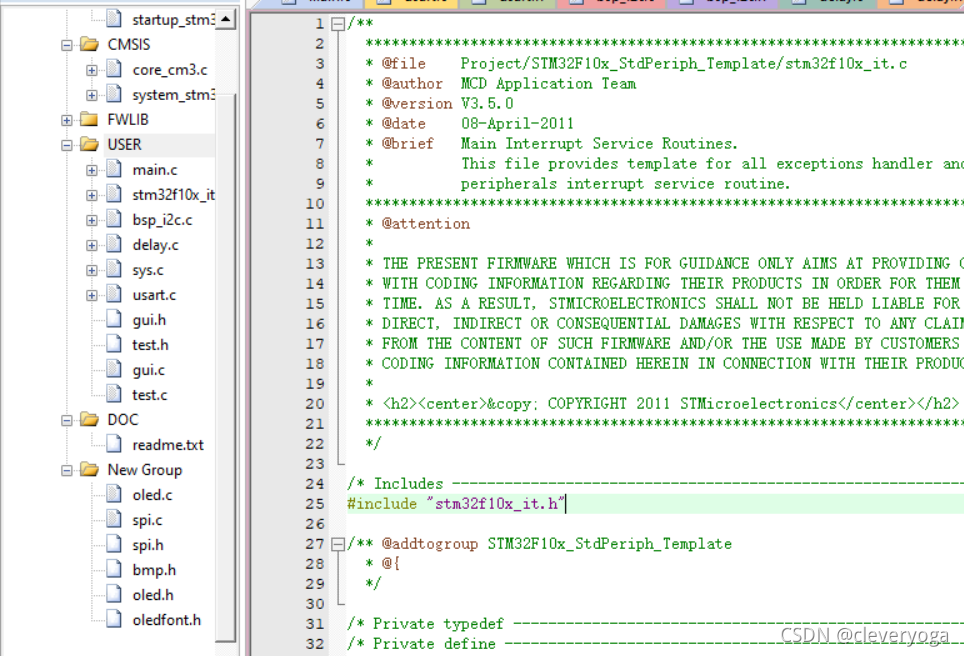Select core_cm3.c in the project tree

(x=170, y=70)
